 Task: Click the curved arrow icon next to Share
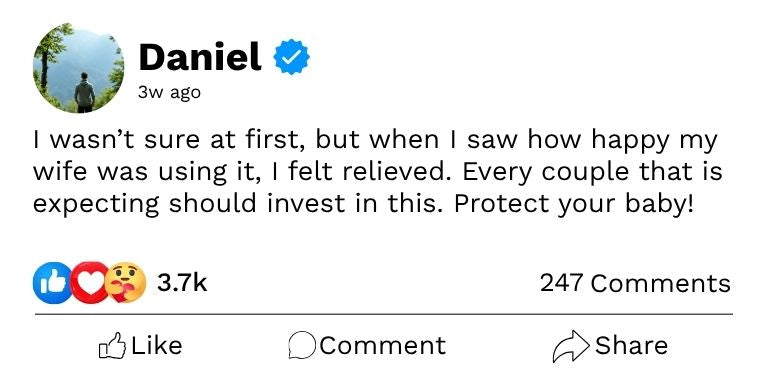point(571,346)
